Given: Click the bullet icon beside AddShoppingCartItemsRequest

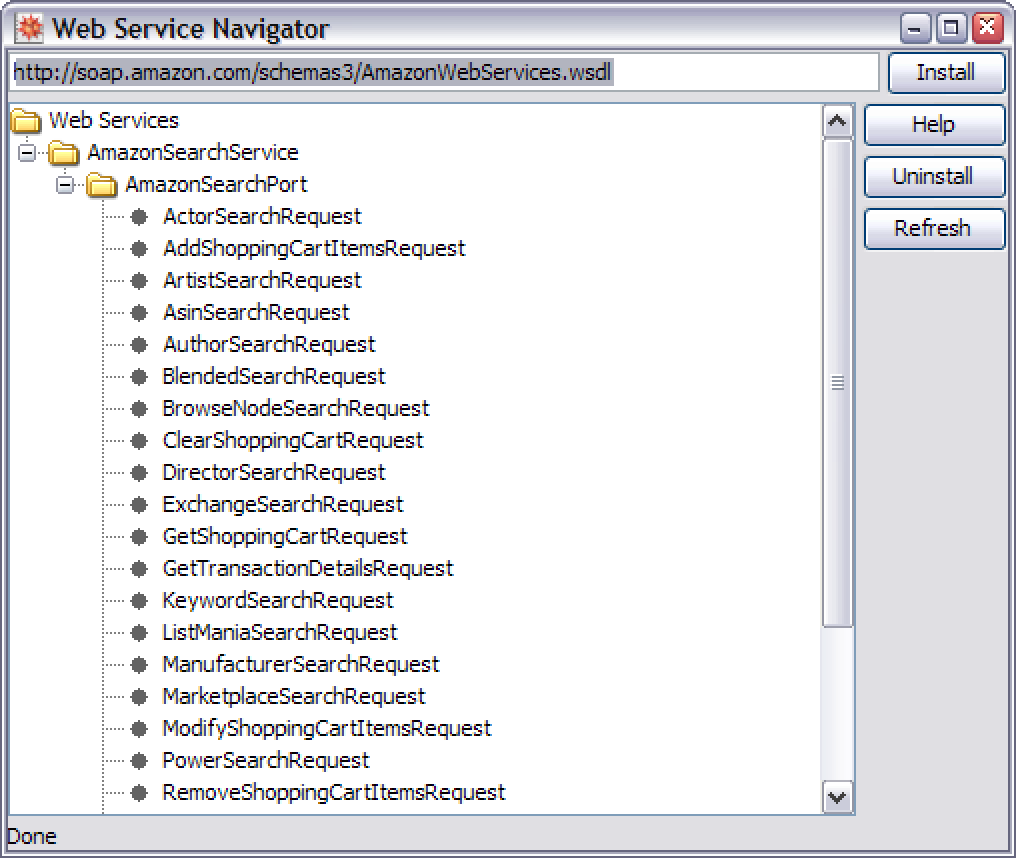Looking at the screenshot, I should point(139,249).
